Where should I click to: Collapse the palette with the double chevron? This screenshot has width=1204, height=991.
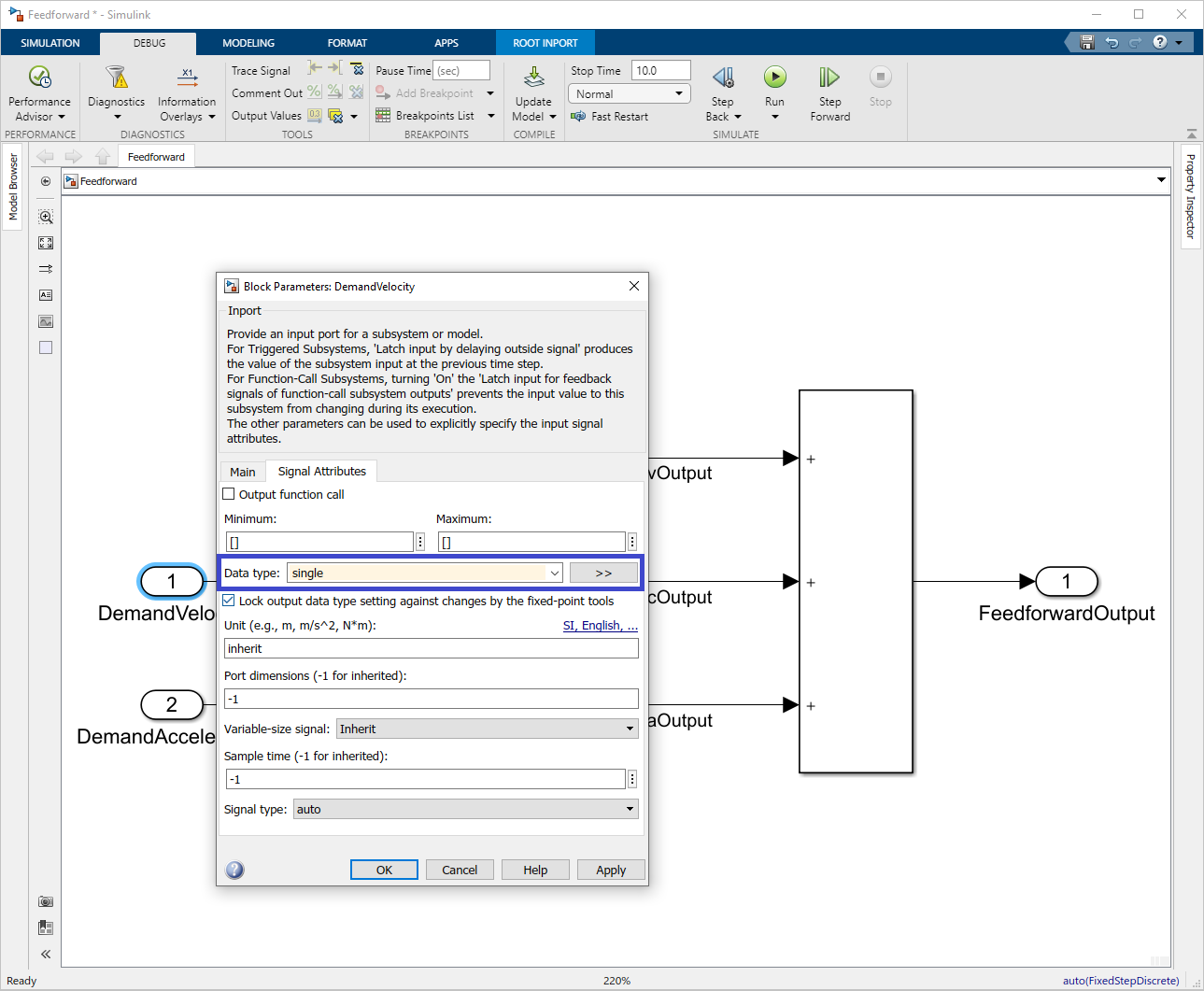pyautogui.click(x=46, y=954)
